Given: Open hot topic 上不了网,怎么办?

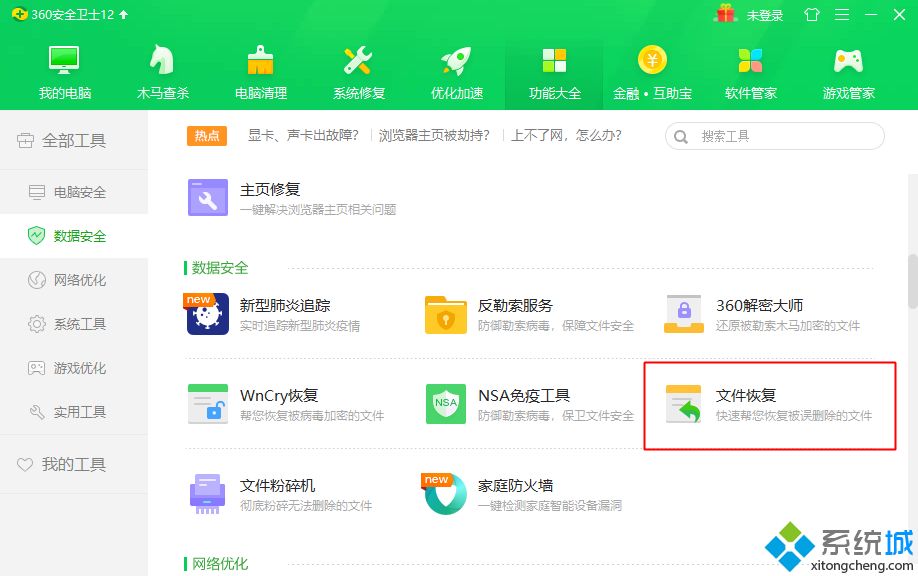Looking at the screenshot, I should [566, 136].
